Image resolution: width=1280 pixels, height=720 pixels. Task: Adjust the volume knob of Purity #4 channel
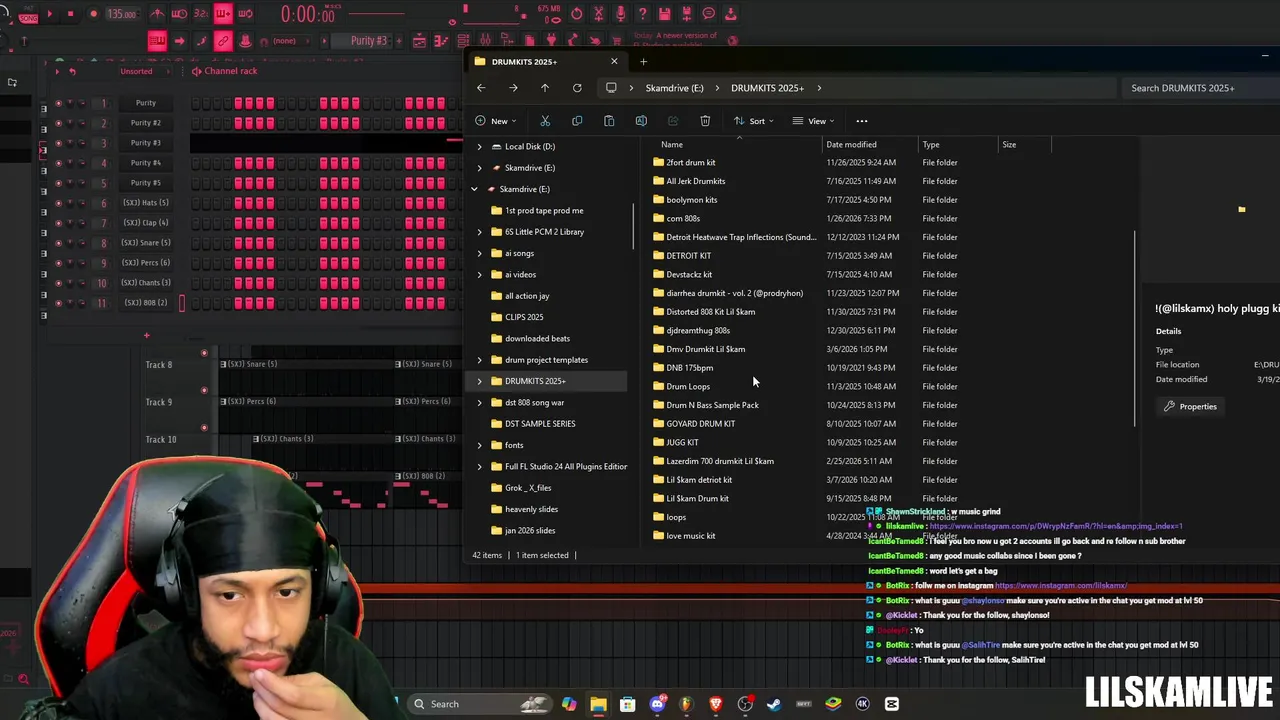point(83,163)
